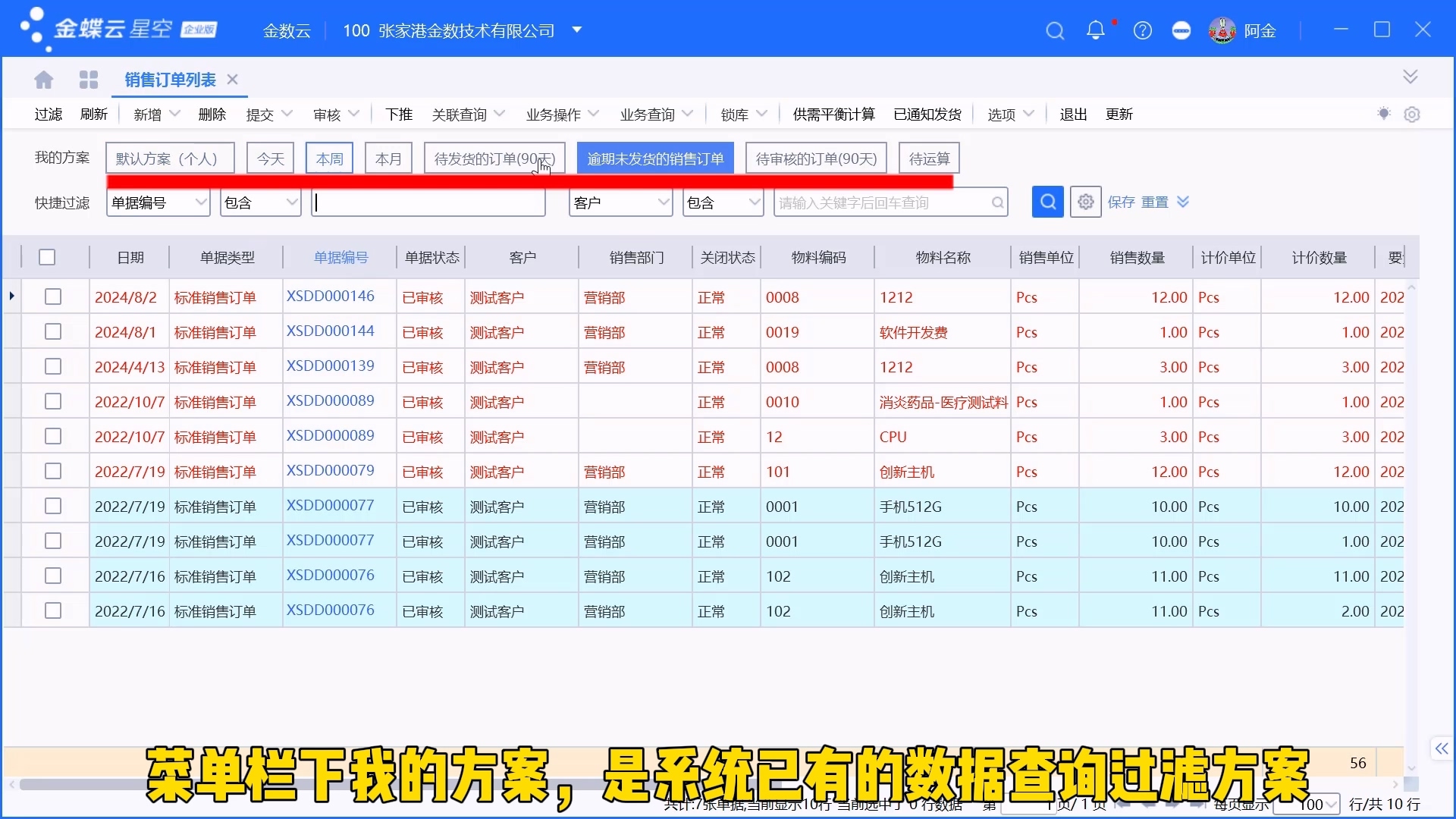
Task: Expand the company selector beside 张家港金数技术有限公司
Action: pyautogui.click(x=577, y=31)
